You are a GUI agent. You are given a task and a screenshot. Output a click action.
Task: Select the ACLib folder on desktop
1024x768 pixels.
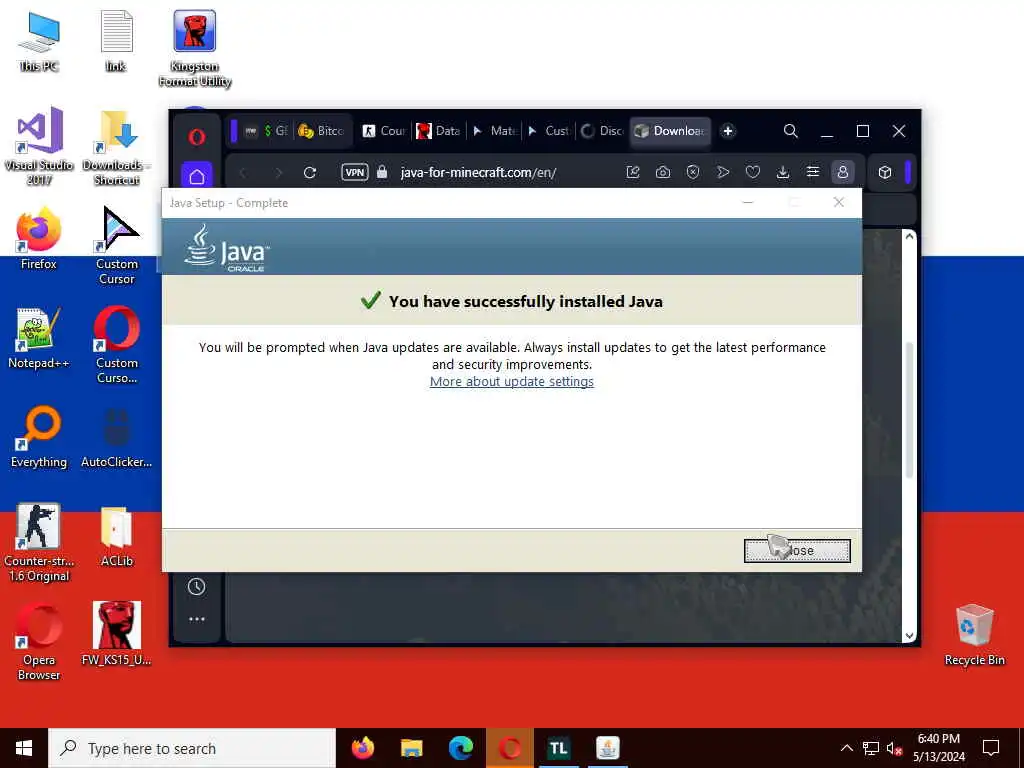(x=116, y=536)
